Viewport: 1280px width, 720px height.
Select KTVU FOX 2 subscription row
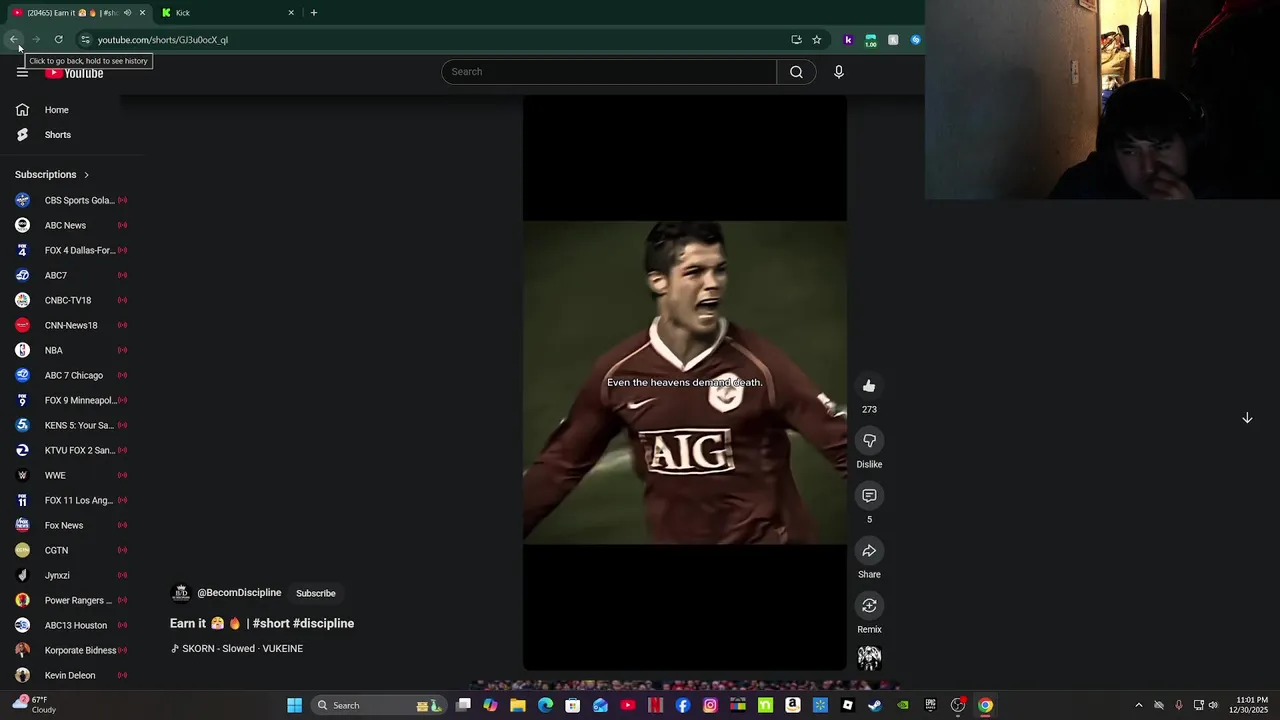click(71, 450)
